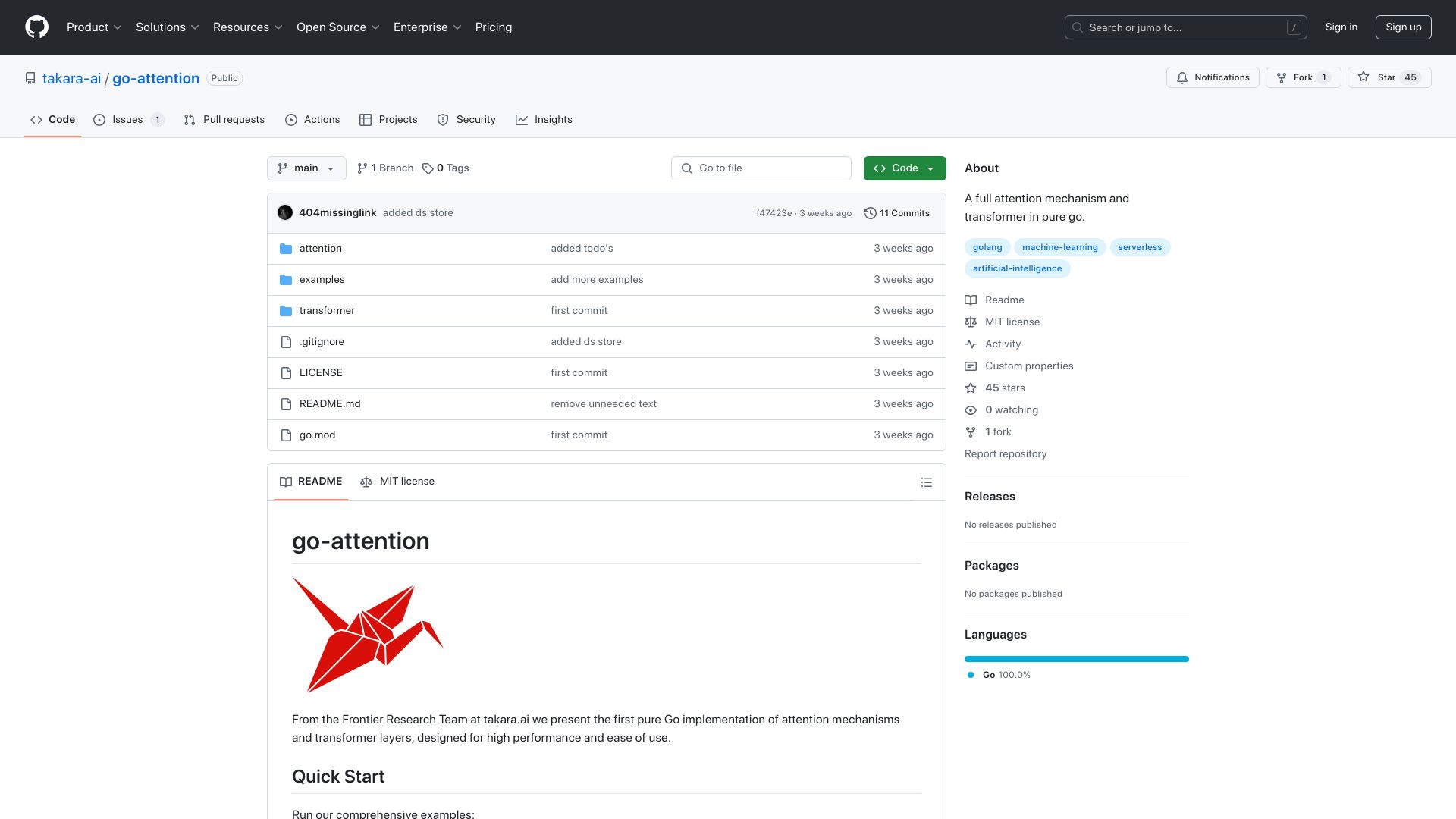Click the Notifications bell icon
Viewport: 1456px width, 819px height.
(x=1181, y=77)
